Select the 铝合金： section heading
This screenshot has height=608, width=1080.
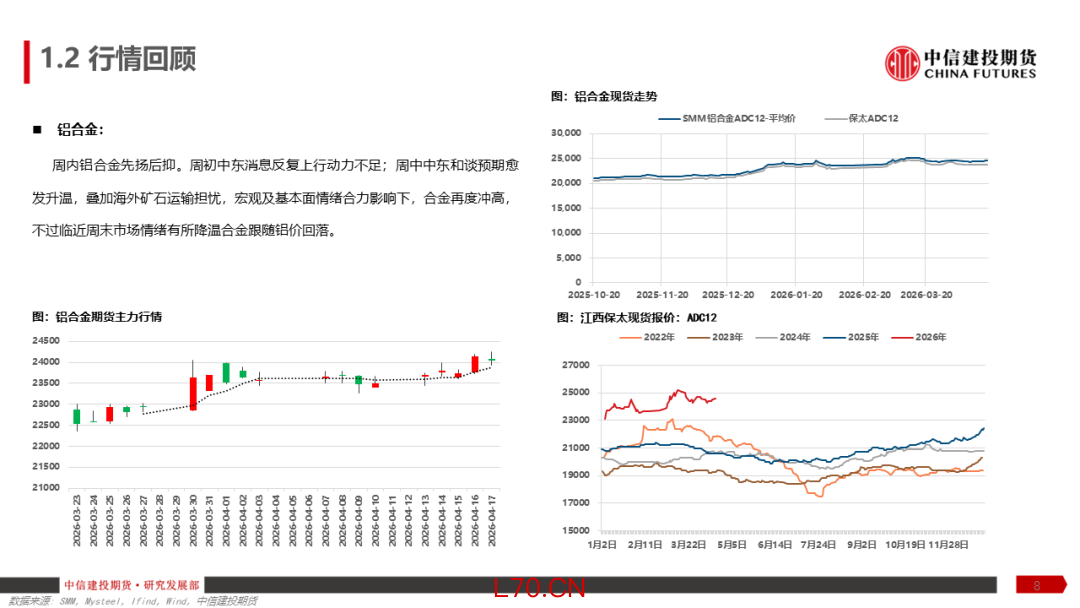coord(80,130)
